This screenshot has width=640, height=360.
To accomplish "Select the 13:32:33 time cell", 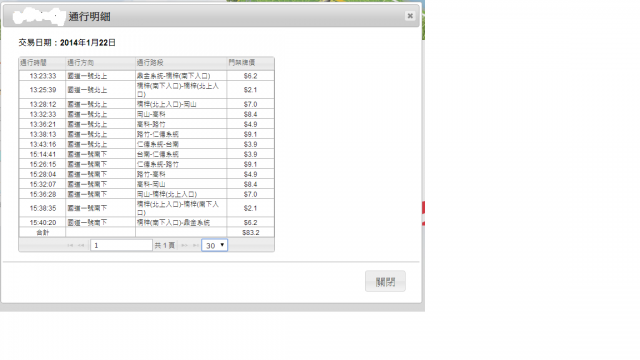I will coord(42,114).
